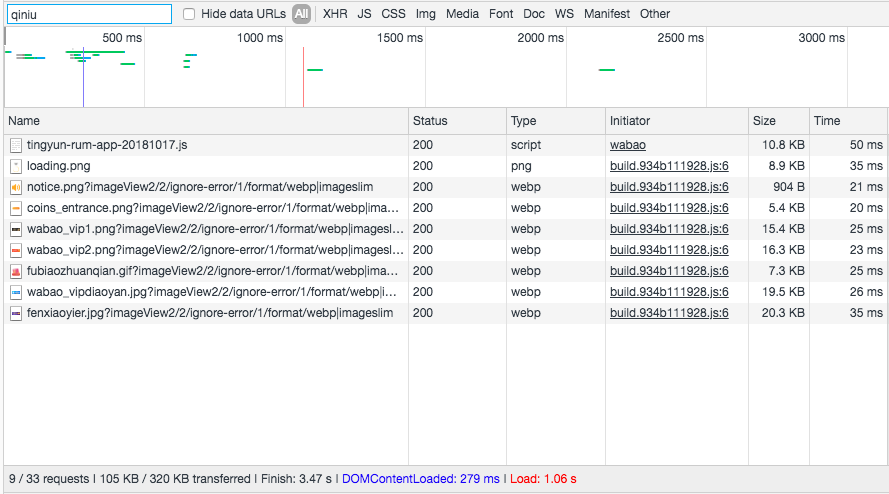Open build.934b111928.js:6 initiator for fenxiaoyier.jpg
The height and width of the screenshot is (494, 889).
(x=669, y=313)
